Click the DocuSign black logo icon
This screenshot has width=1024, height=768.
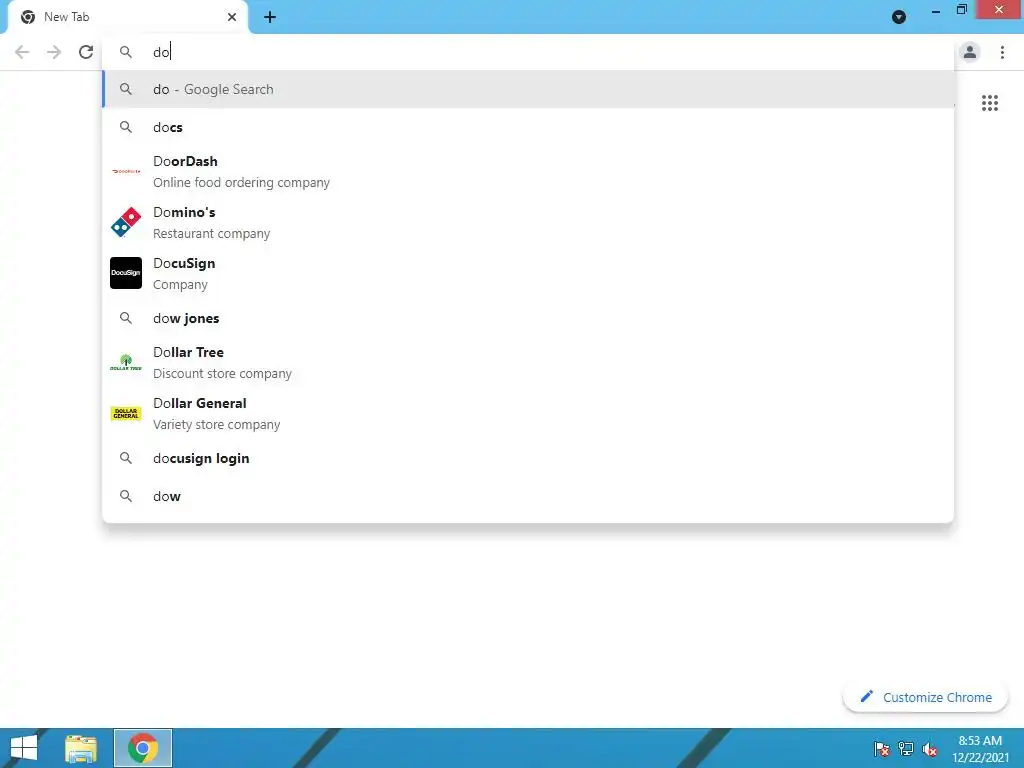tap(126, 273)
